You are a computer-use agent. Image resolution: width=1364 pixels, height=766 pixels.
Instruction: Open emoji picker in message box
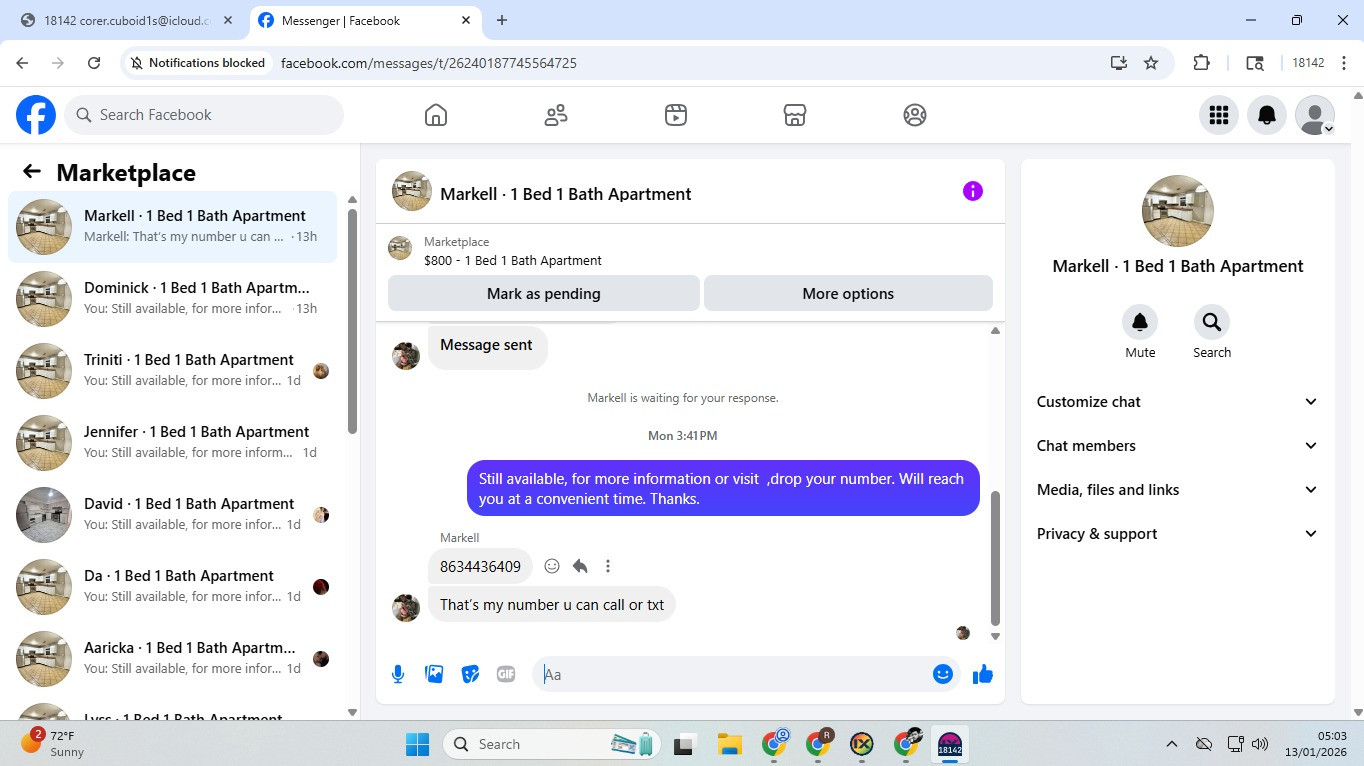(942, 674)
